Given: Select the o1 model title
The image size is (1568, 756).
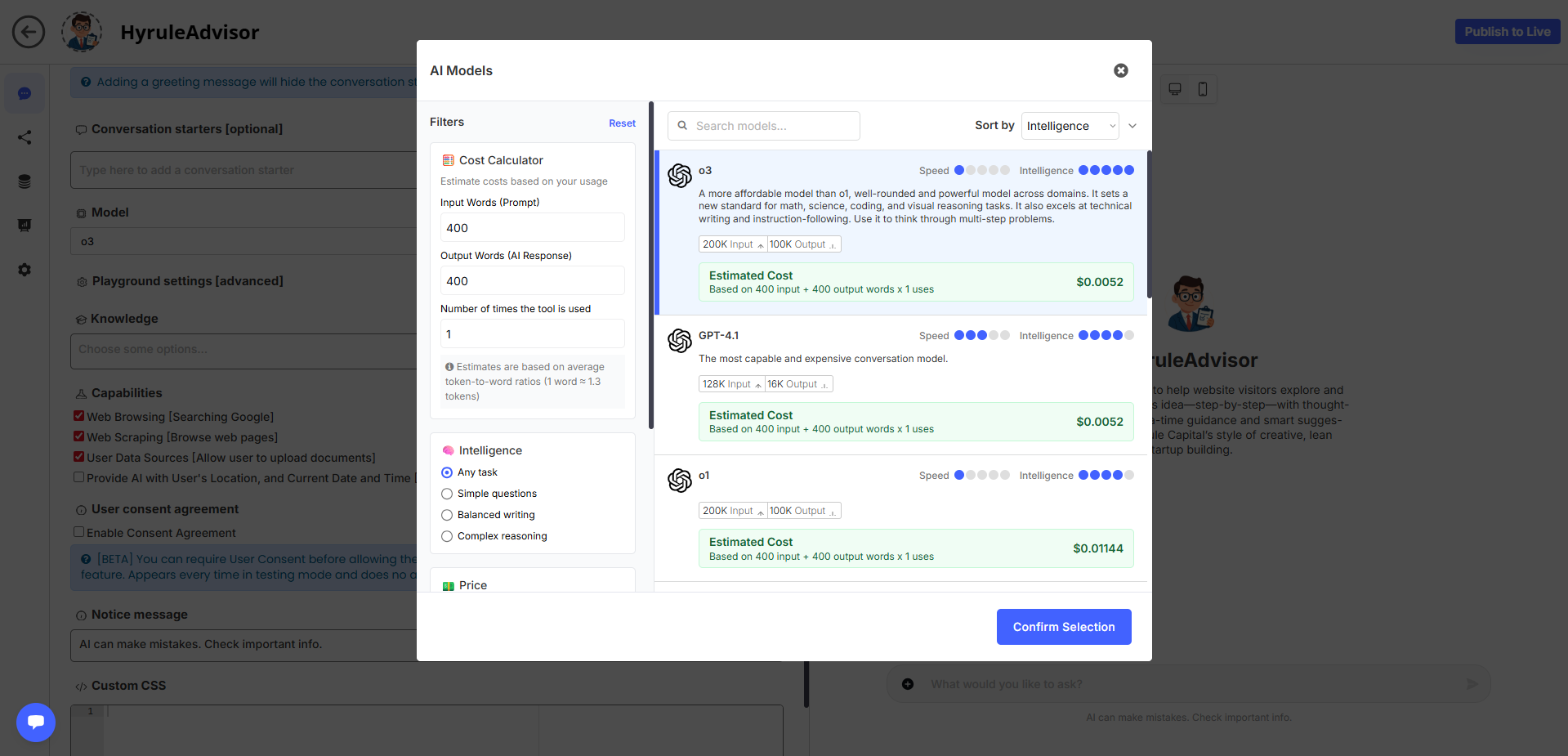Looking at the screenshot, I should coord(704,475).
